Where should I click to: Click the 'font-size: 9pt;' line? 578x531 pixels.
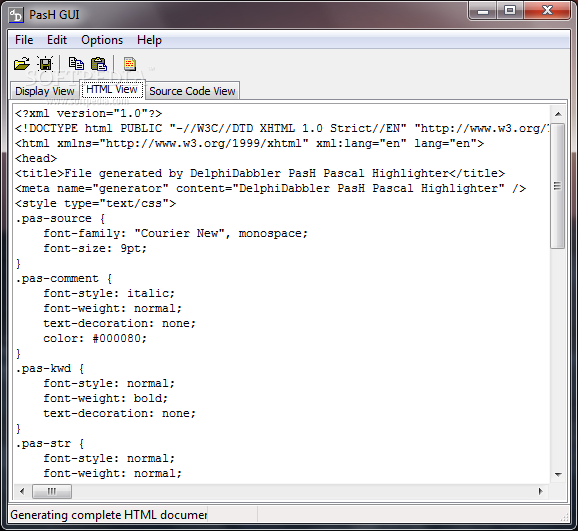(x=95, y=249)
